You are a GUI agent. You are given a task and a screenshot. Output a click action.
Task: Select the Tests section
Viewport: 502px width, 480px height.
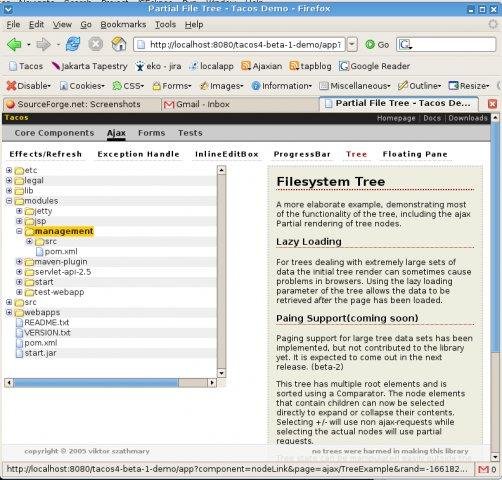(x=190, y=133)
